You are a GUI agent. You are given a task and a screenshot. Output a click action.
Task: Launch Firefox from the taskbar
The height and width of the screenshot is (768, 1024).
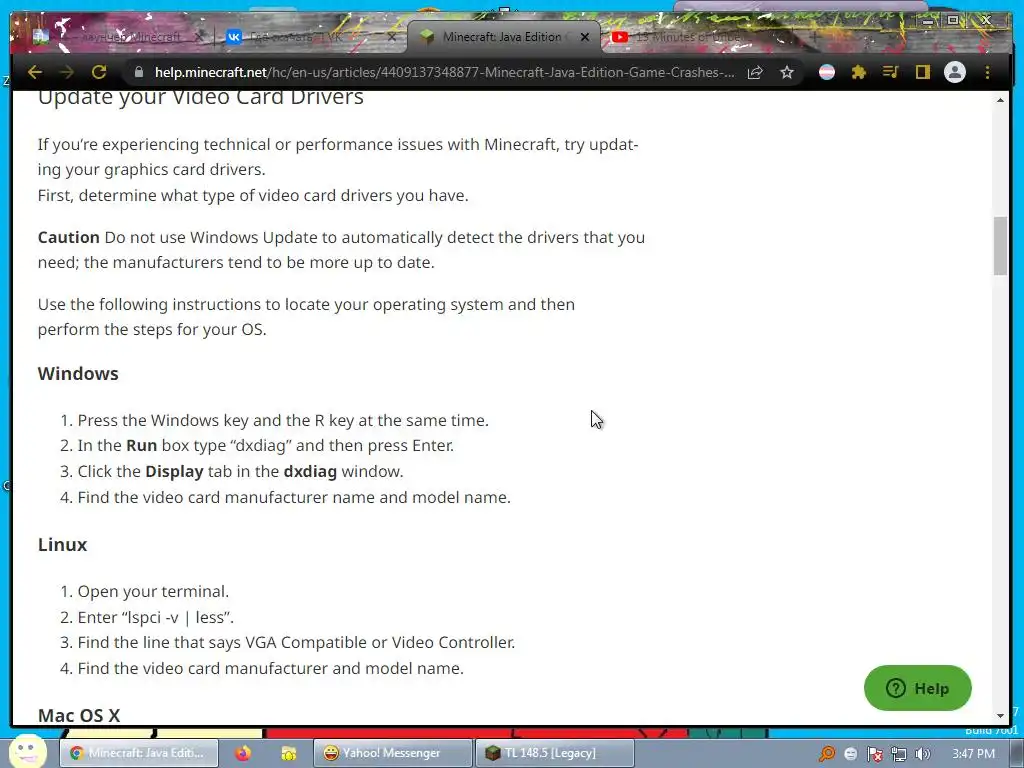[243, 753]
